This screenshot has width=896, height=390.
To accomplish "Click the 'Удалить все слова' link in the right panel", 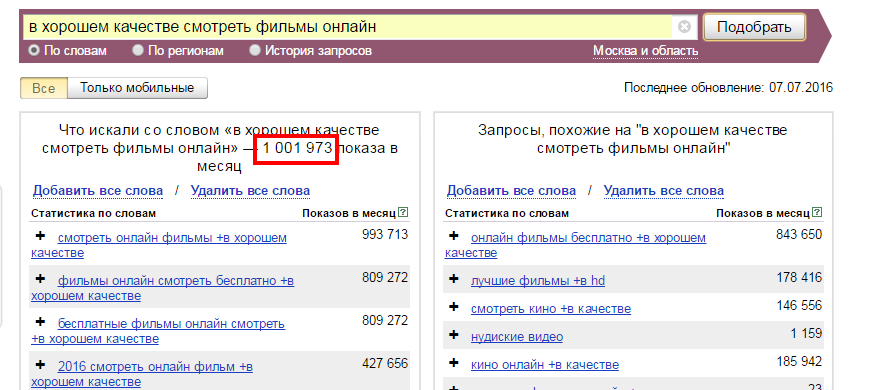I will [663, 190].
